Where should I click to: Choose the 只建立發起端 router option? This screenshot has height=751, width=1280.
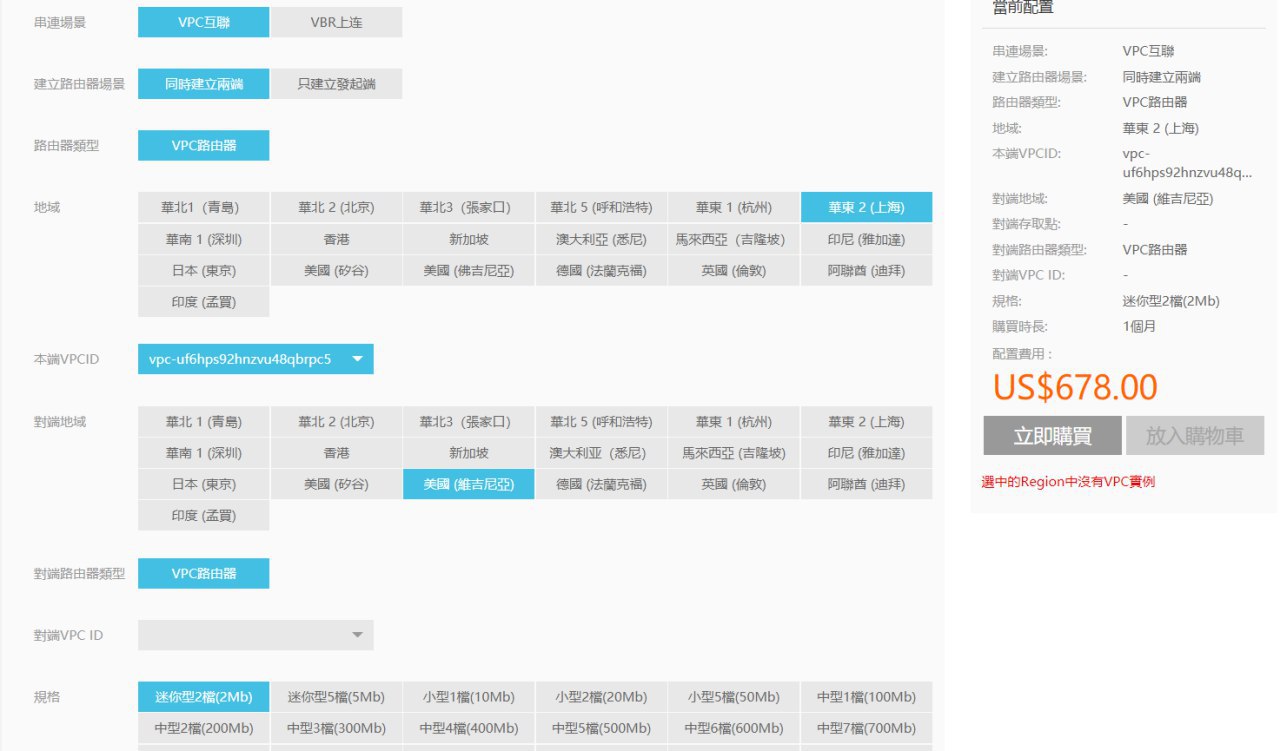[336, 84]
